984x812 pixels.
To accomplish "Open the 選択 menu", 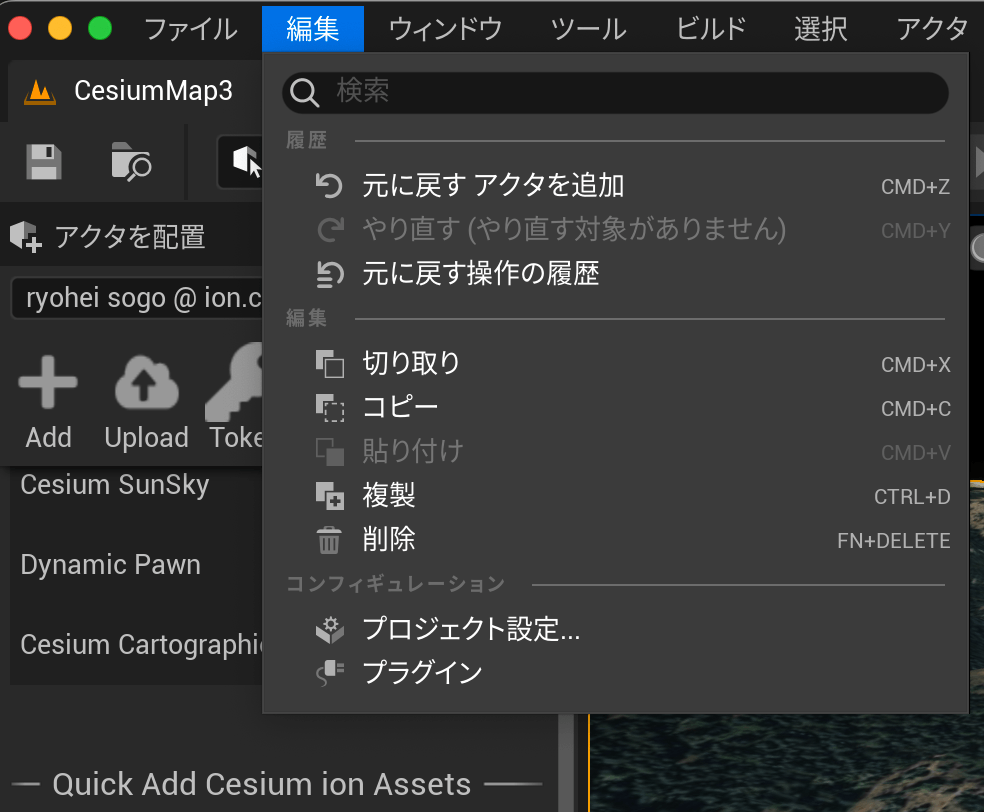I will (820, 29).
